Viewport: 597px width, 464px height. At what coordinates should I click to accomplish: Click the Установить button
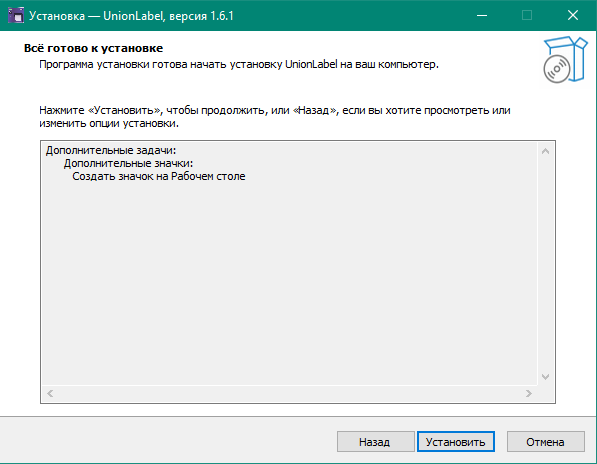[x=456, y=442]
